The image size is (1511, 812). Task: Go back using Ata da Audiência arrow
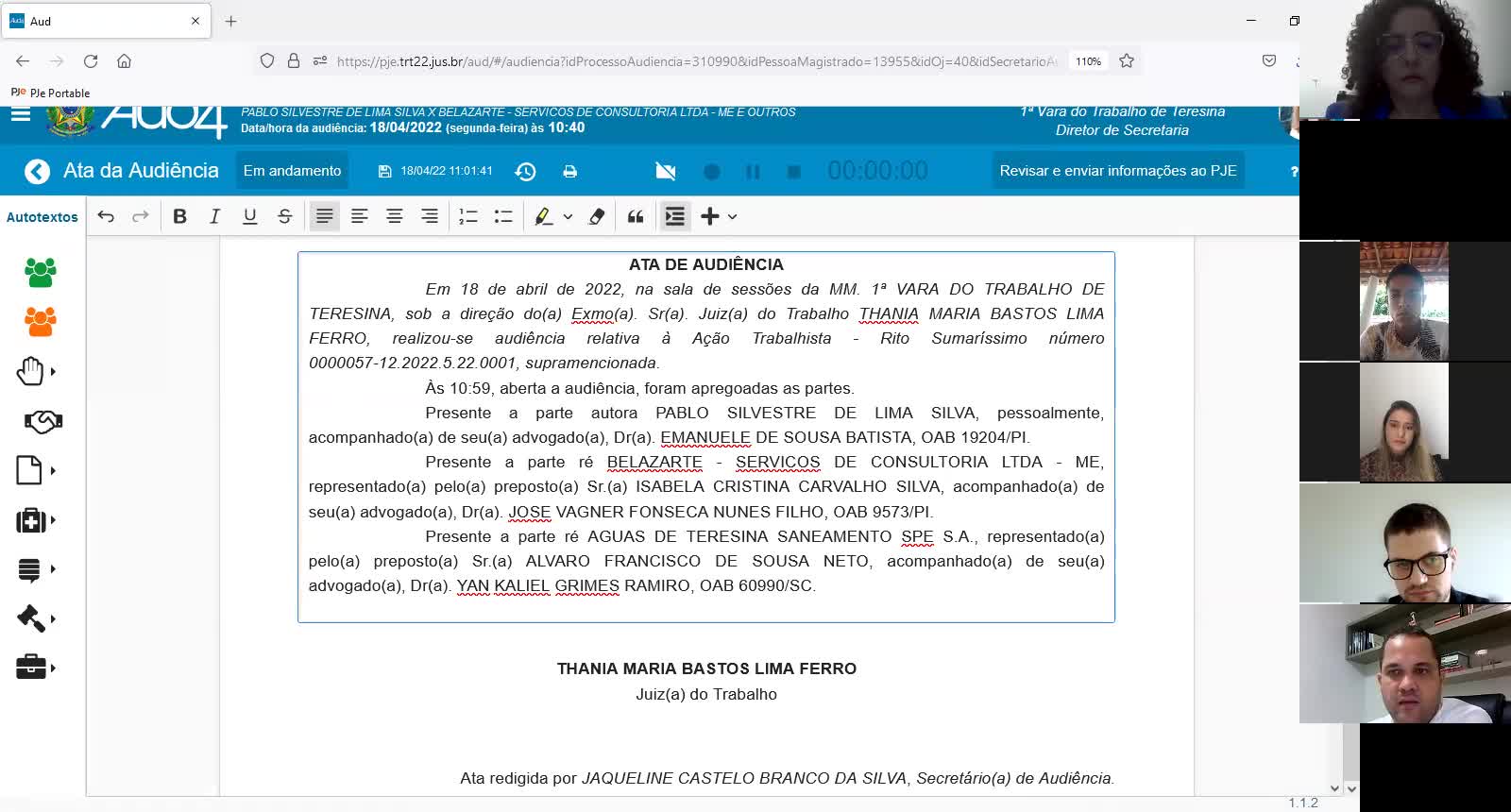pyautogui.click(x=37, y=171)
